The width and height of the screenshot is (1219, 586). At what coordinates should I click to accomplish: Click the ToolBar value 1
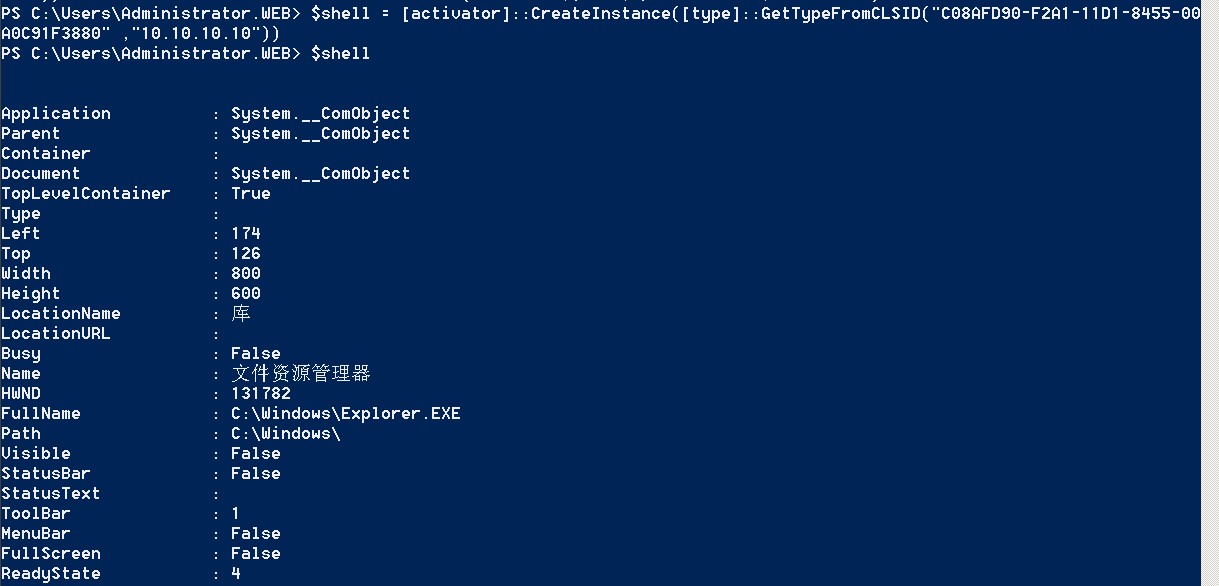(236, 513)
